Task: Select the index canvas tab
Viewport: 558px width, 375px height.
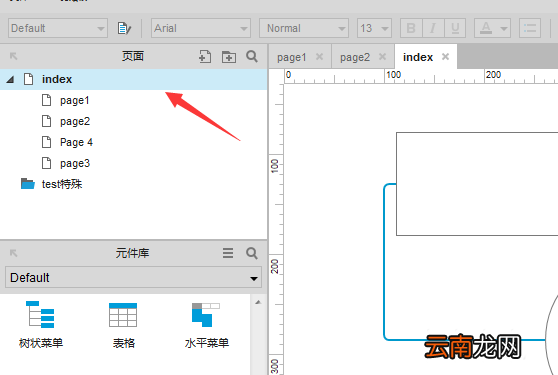Action: pos(418,57)
